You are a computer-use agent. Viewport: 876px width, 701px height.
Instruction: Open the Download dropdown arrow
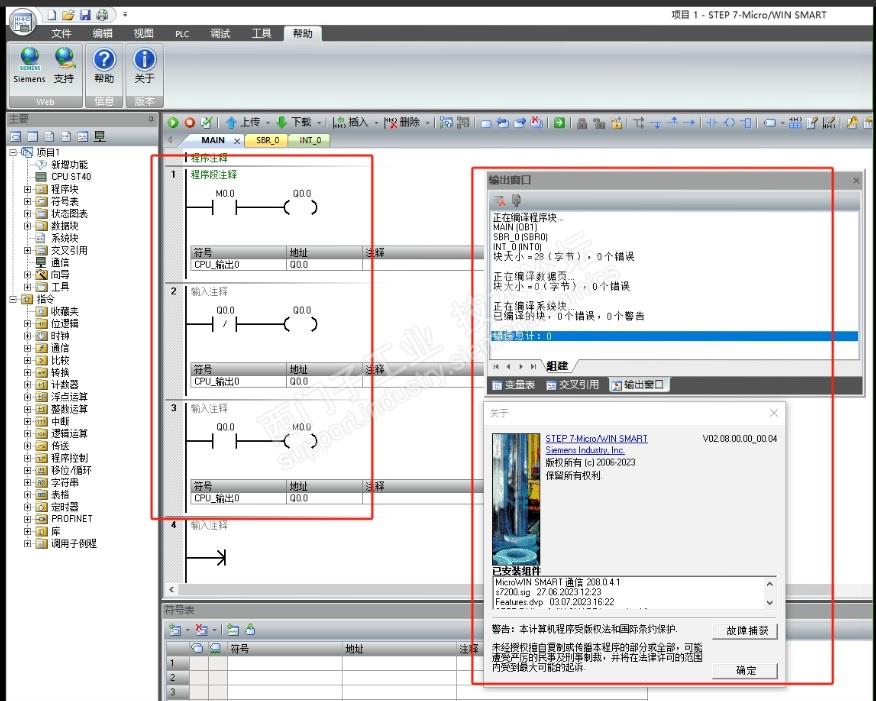pos(319,122)
